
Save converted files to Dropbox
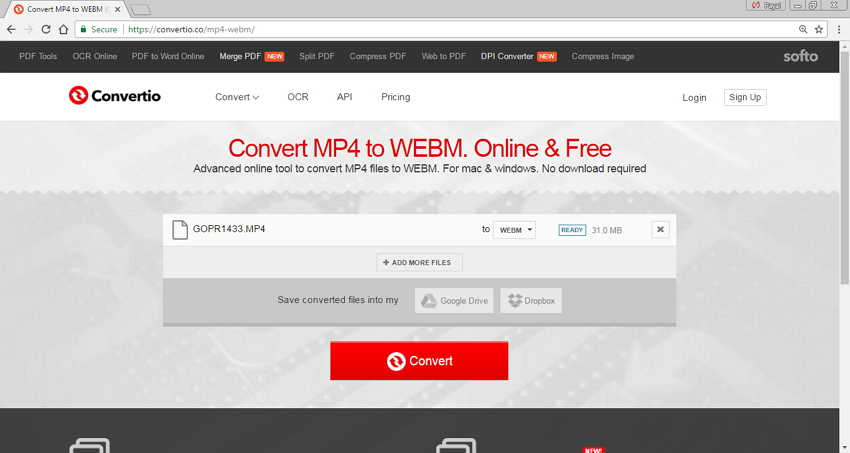pos(531,301)
